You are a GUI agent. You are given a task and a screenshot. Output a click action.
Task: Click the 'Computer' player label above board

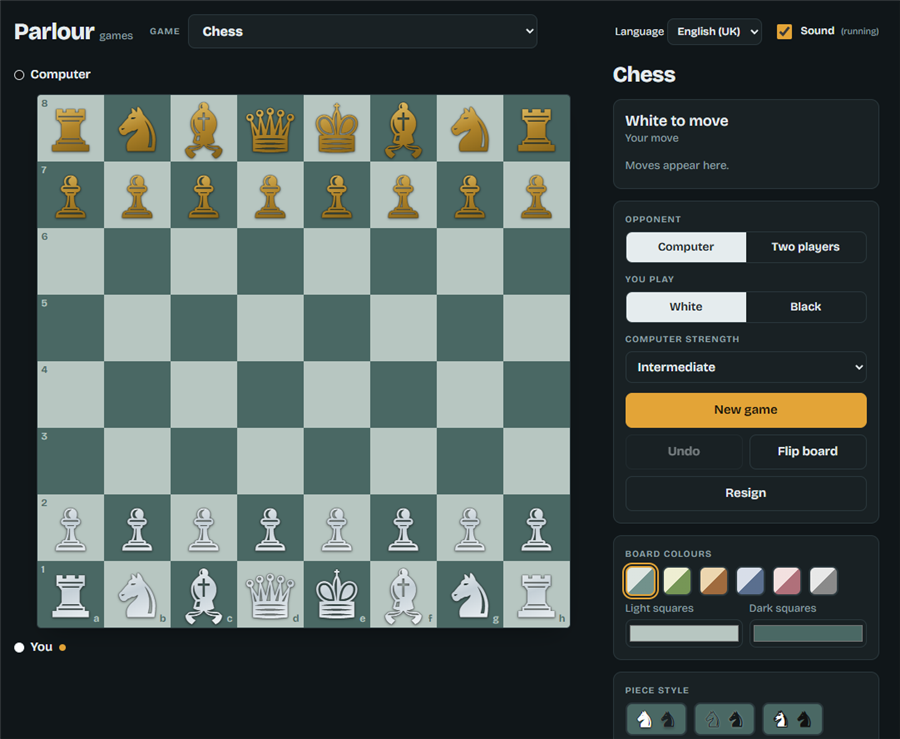[60, 75]
